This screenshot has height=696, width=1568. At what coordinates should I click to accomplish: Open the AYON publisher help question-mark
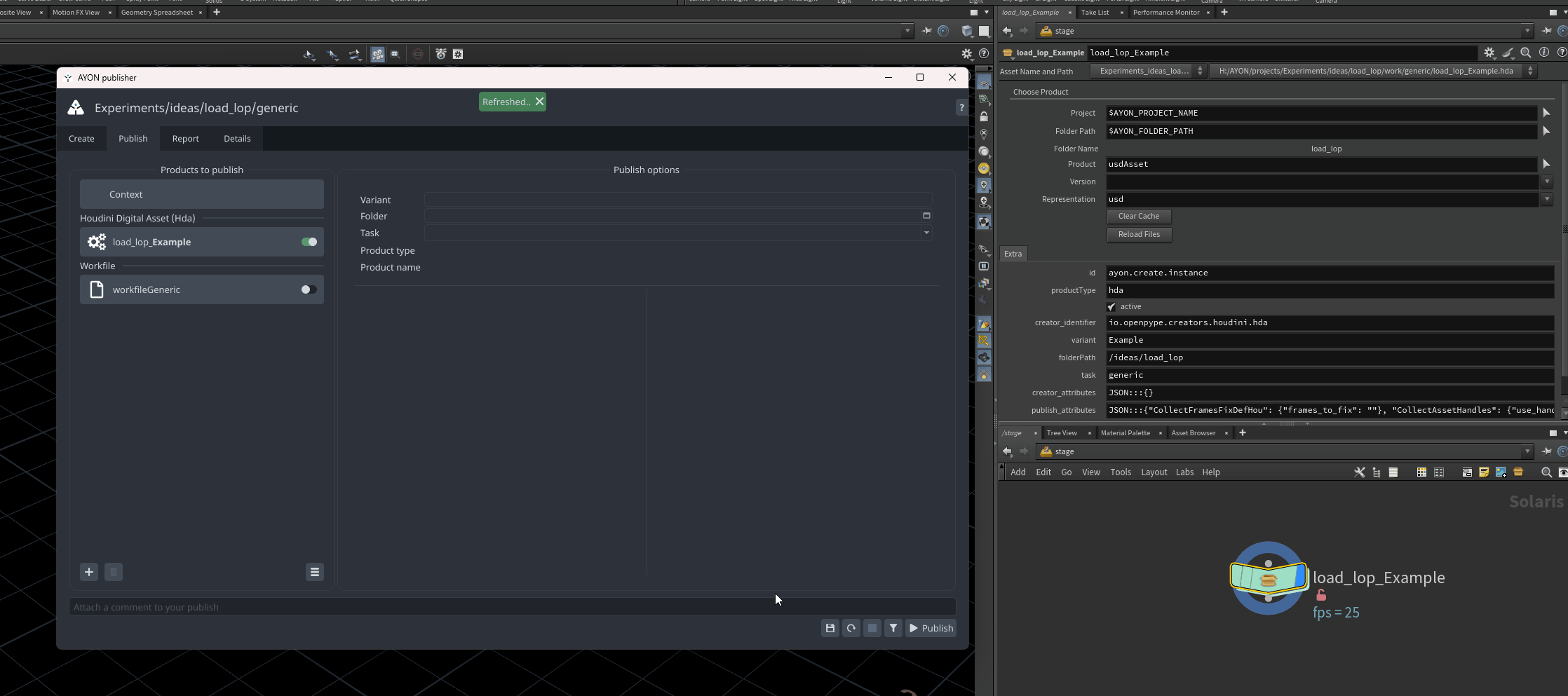point(961,107)
